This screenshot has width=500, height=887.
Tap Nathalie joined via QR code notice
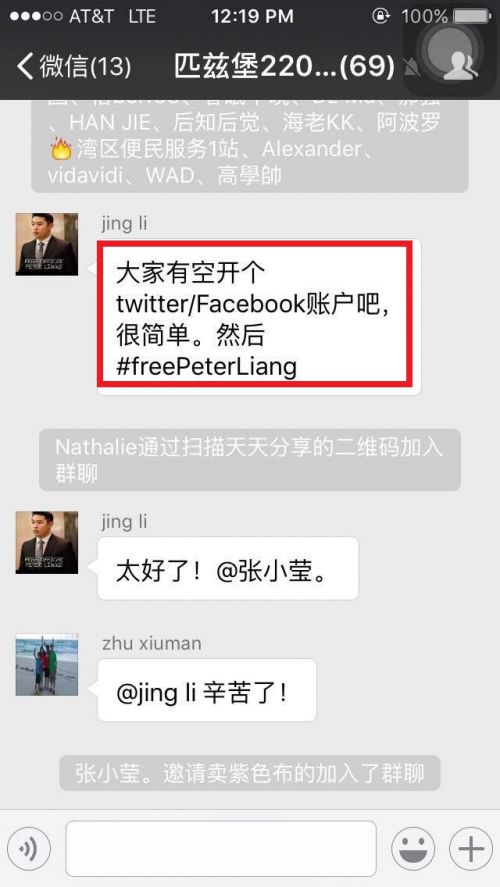[x=250, y=460]
